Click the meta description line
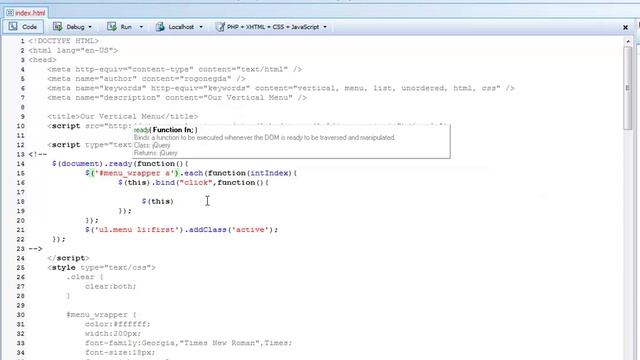The image size is (640, 360). (x=177, y=98)
